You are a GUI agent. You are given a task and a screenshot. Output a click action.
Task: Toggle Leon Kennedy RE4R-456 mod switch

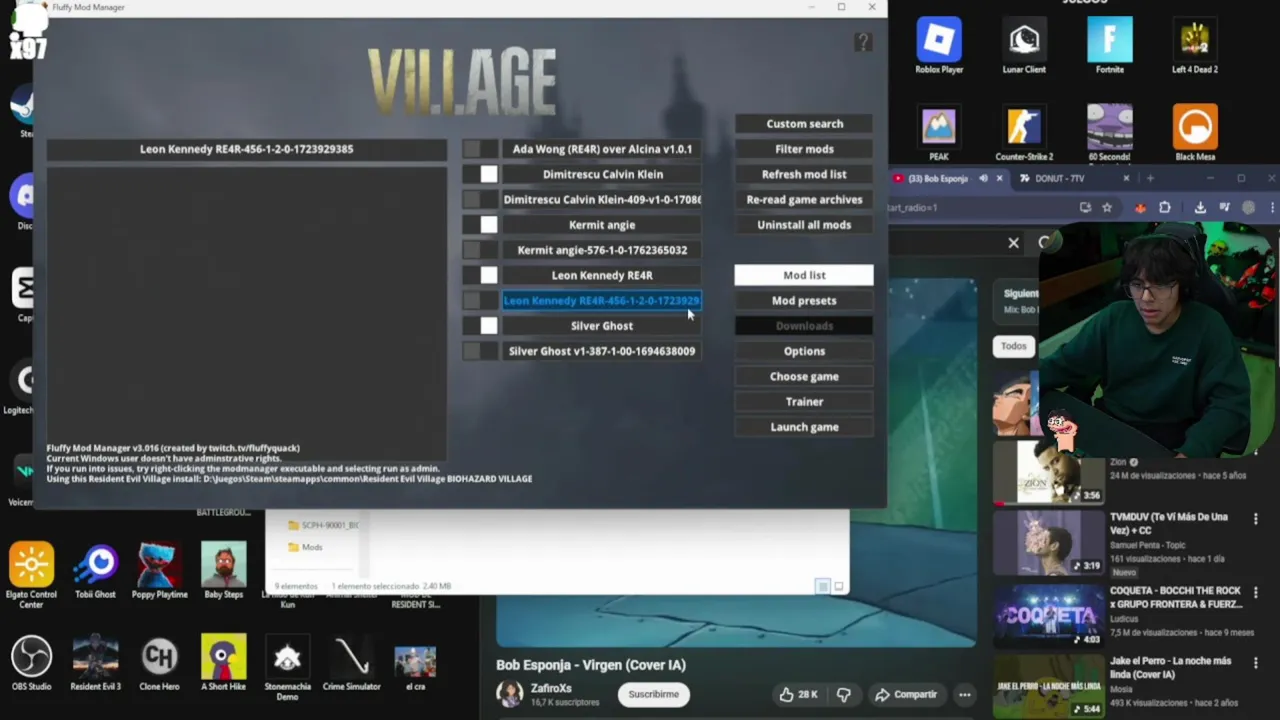pos(480,300)
